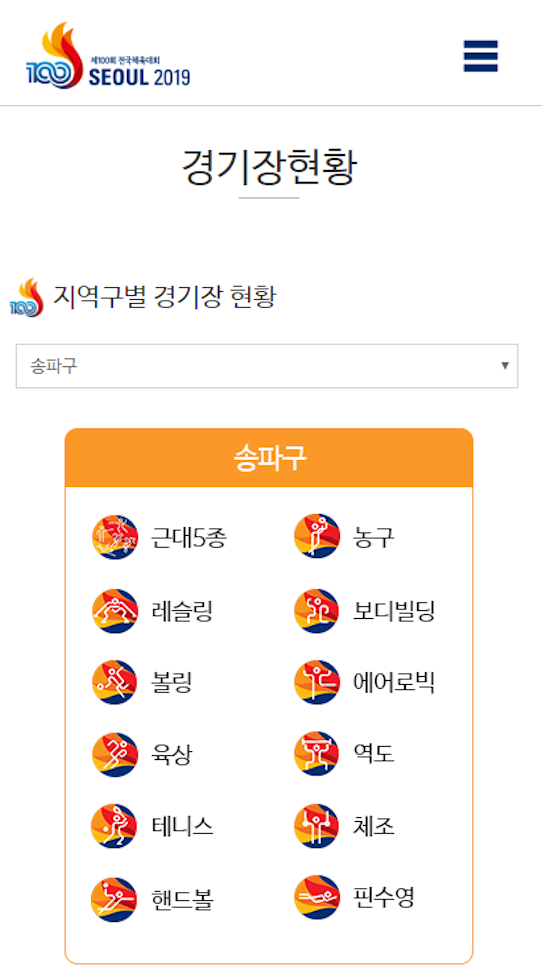This screenshot has height=970, width=542.
Task: Click the SEOUL 2019 logo
Action: point(108,56)
